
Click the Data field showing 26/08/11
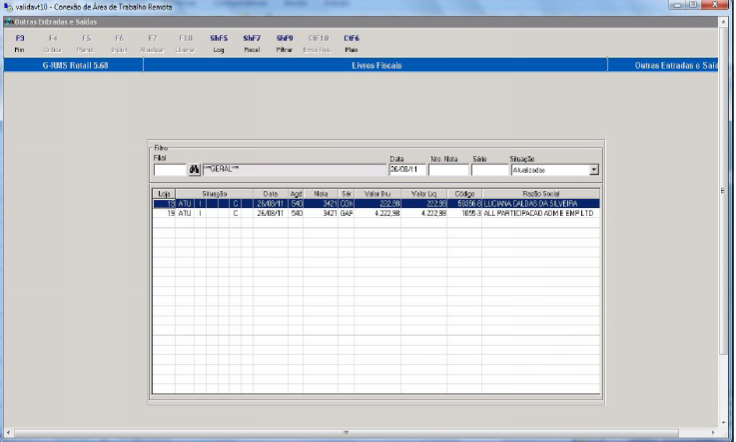pyautogui.click(x=407, y=170)
